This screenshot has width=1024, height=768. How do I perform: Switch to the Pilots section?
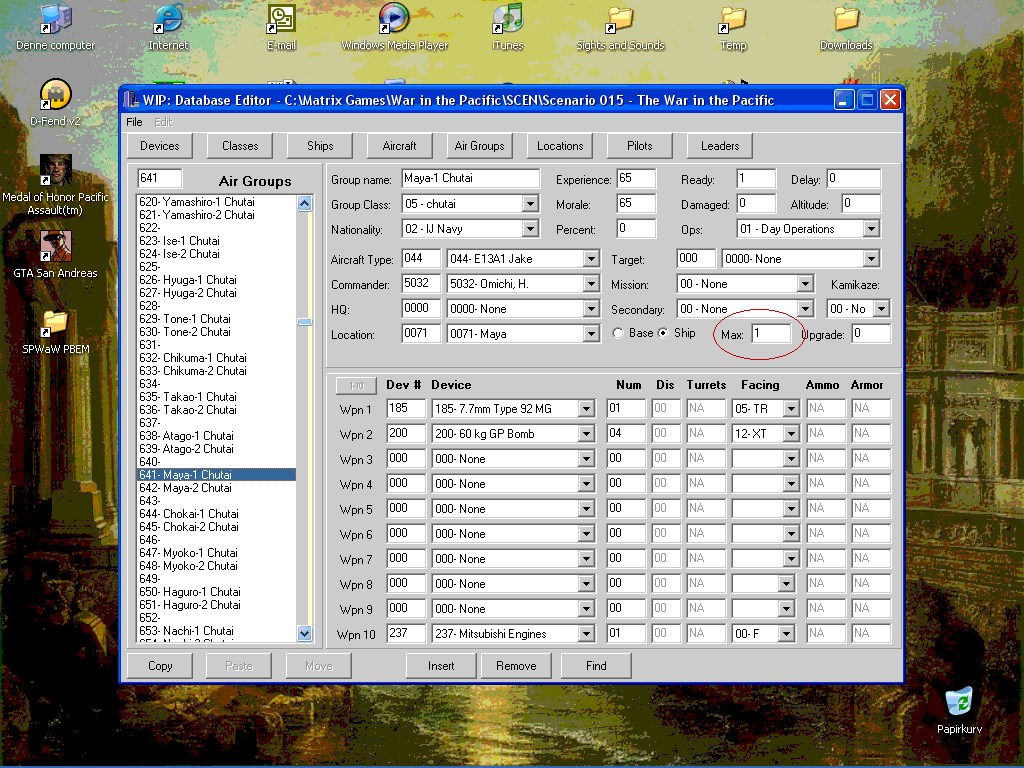(639, 146)
